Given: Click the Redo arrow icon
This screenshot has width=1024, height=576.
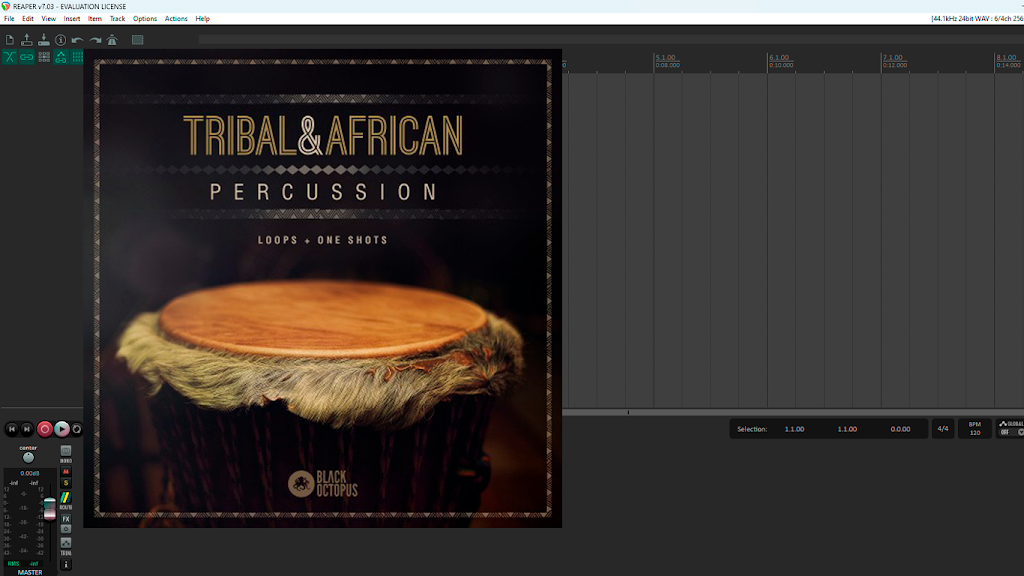Looking at the screenshot, I should [95, 40].
